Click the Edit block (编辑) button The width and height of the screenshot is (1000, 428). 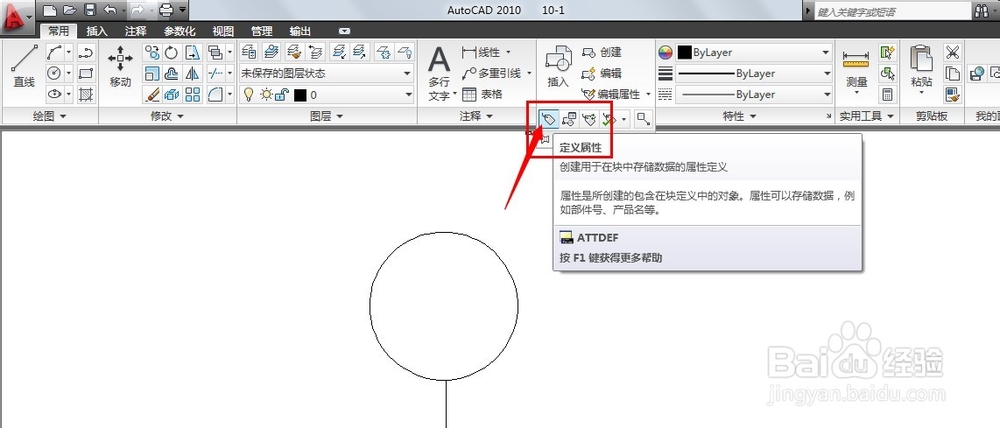pos(601,73)
